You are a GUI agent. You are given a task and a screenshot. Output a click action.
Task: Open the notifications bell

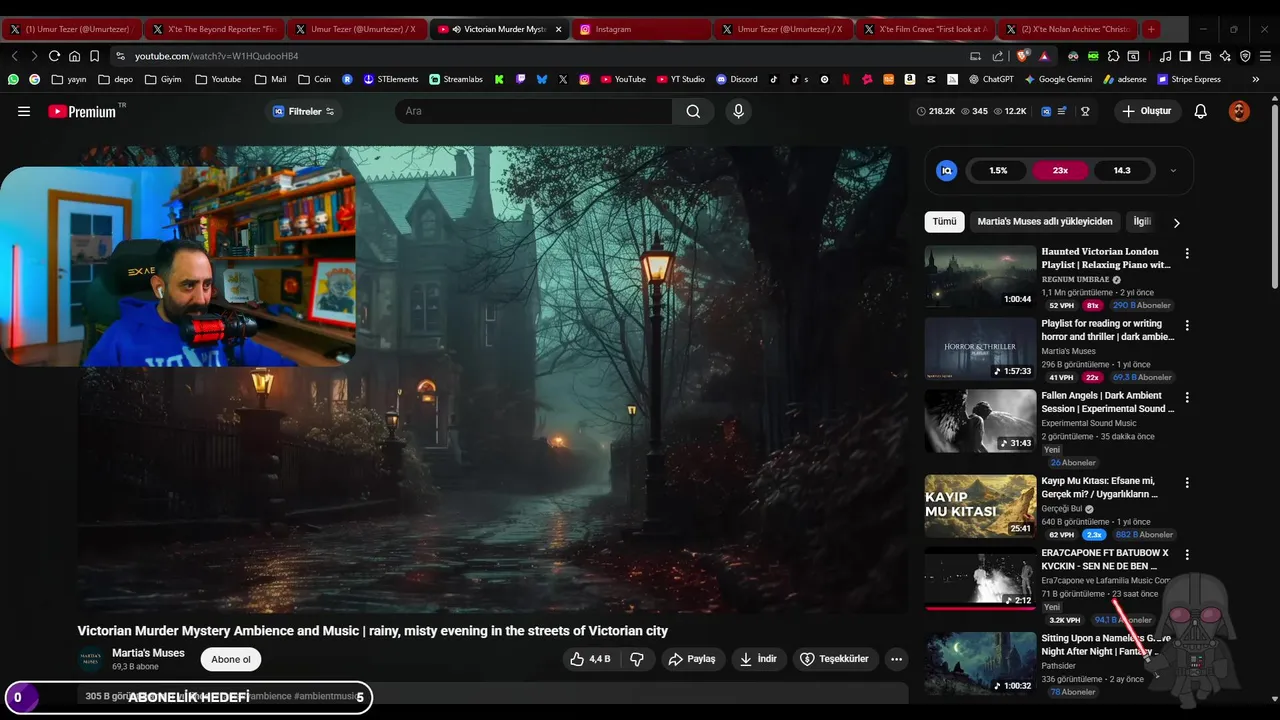coord(1201,111)
